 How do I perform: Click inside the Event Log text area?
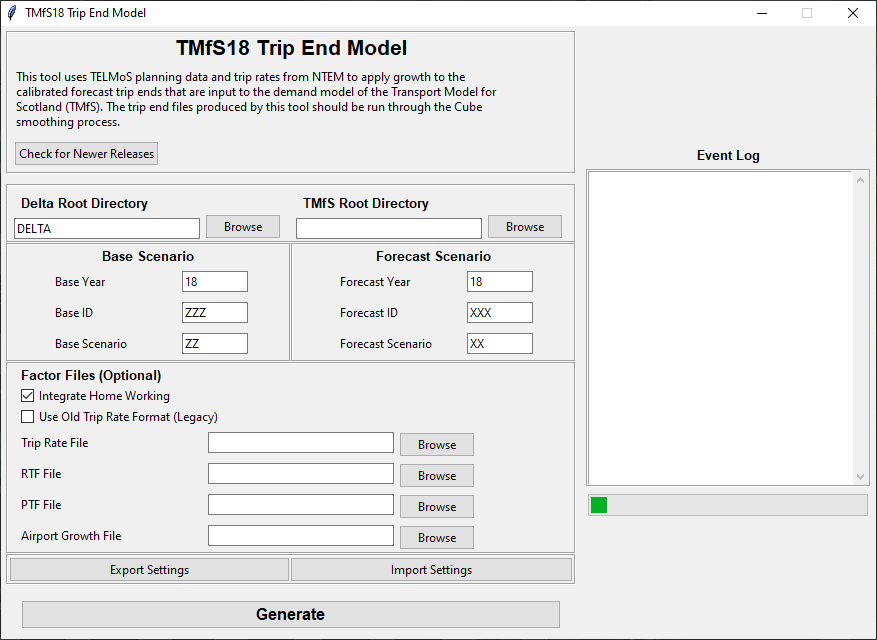pos(720,328)
